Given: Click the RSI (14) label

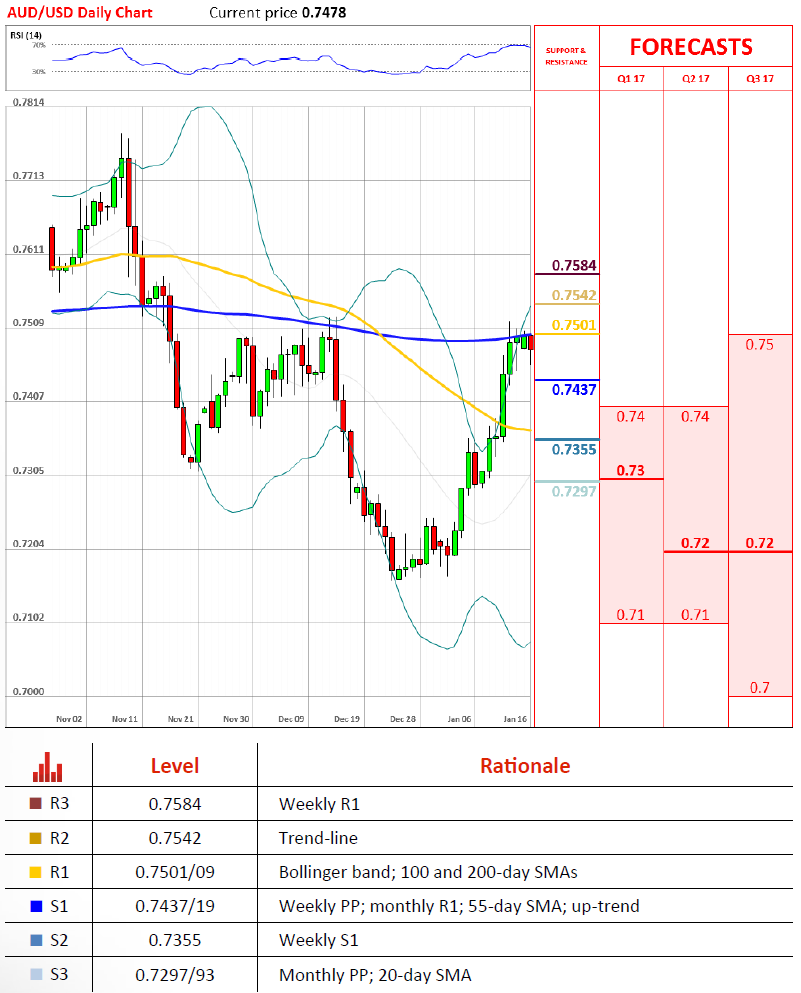Looking at the screenshot, I should 26,35.
